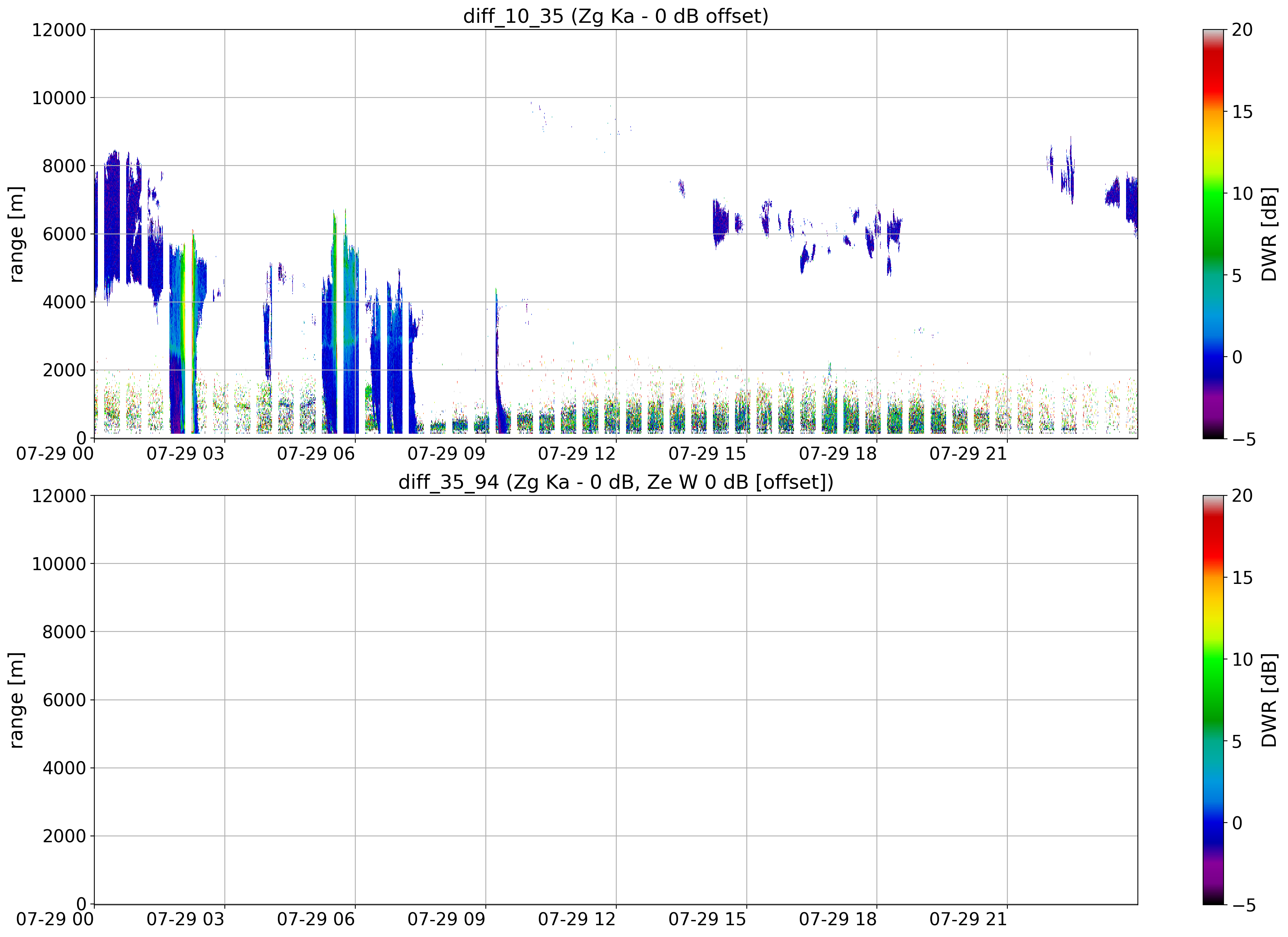Viewport: 1288px width, 937px height.
Task: Click the 5 tick on top colorbar
Action: 1237,276
